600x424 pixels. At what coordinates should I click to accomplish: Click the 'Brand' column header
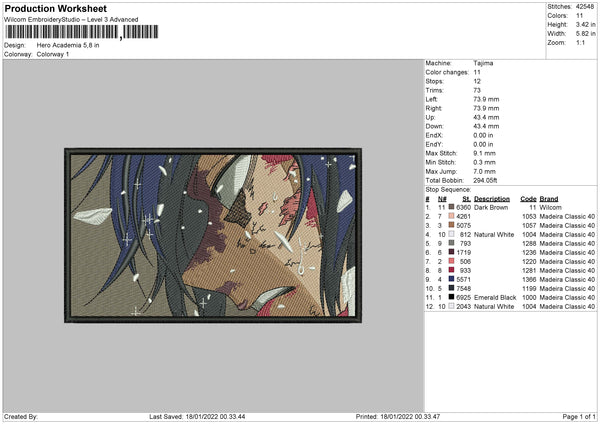(x=549, y=199)
